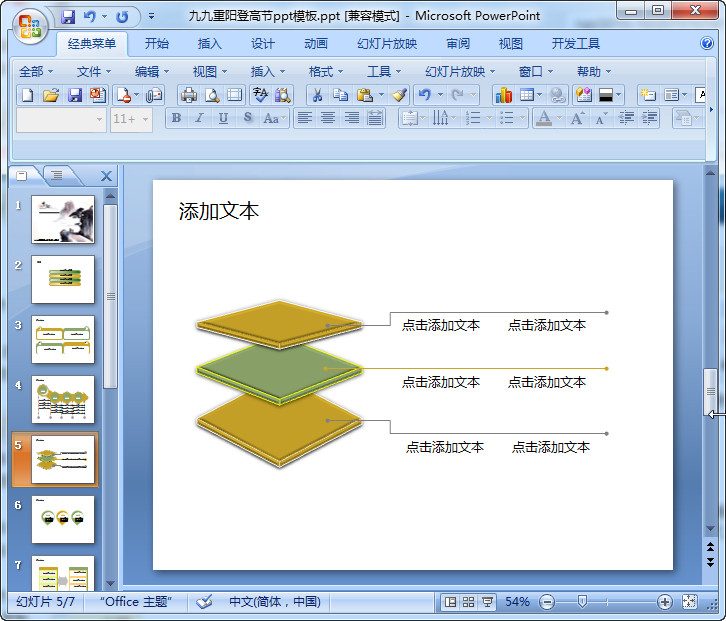
Task: Open the 开发工具 tab
Action: pyautogui.click(x=576, y=44)
